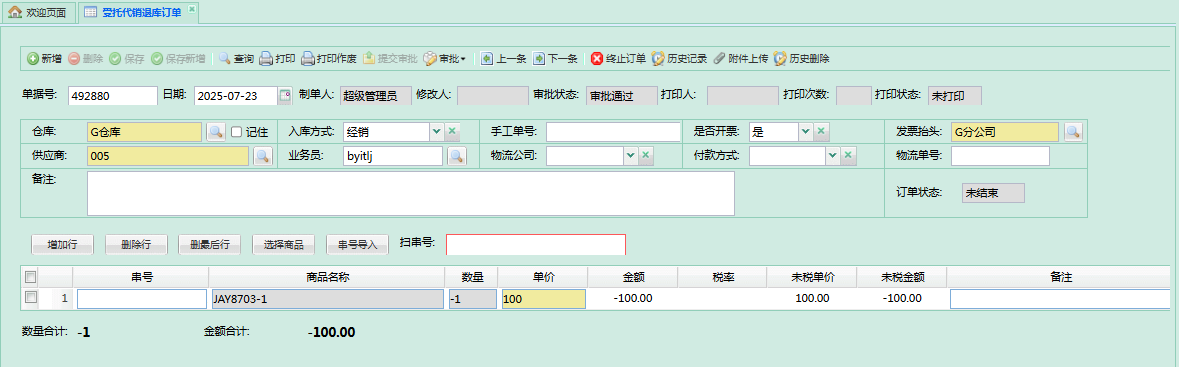Click the 删除行 button
Image resolution: width=1179 pixels, height=367 pixels.
(x=136, y=244)
